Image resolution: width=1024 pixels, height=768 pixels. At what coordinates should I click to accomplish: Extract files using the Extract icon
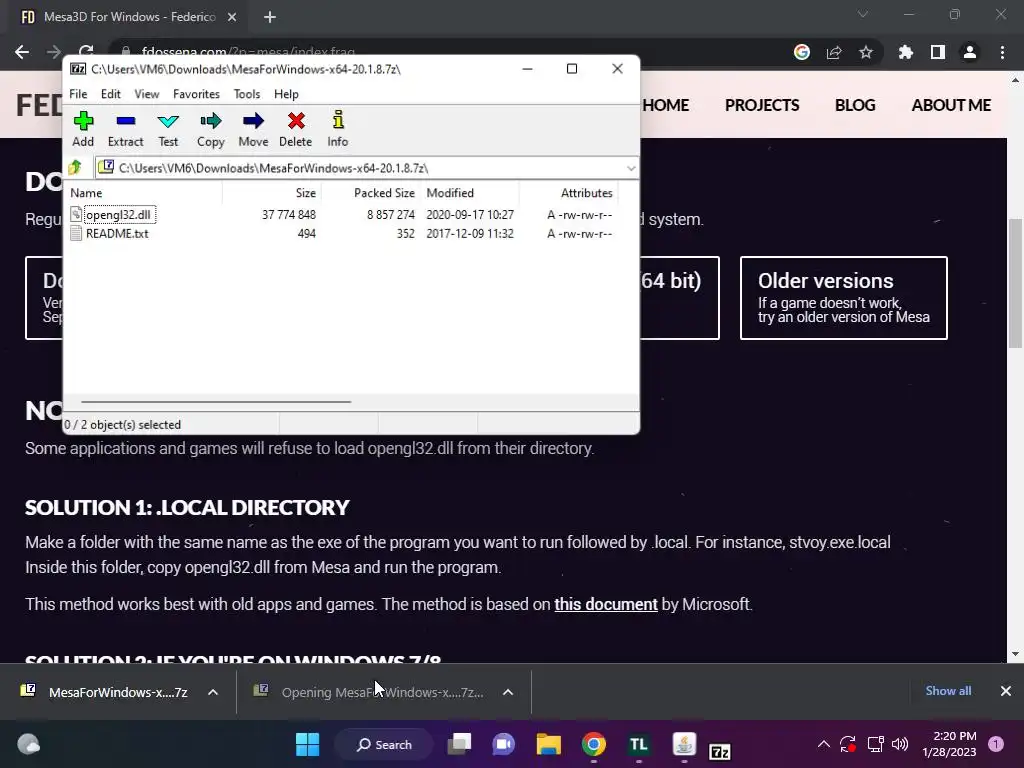coord(125,129)
